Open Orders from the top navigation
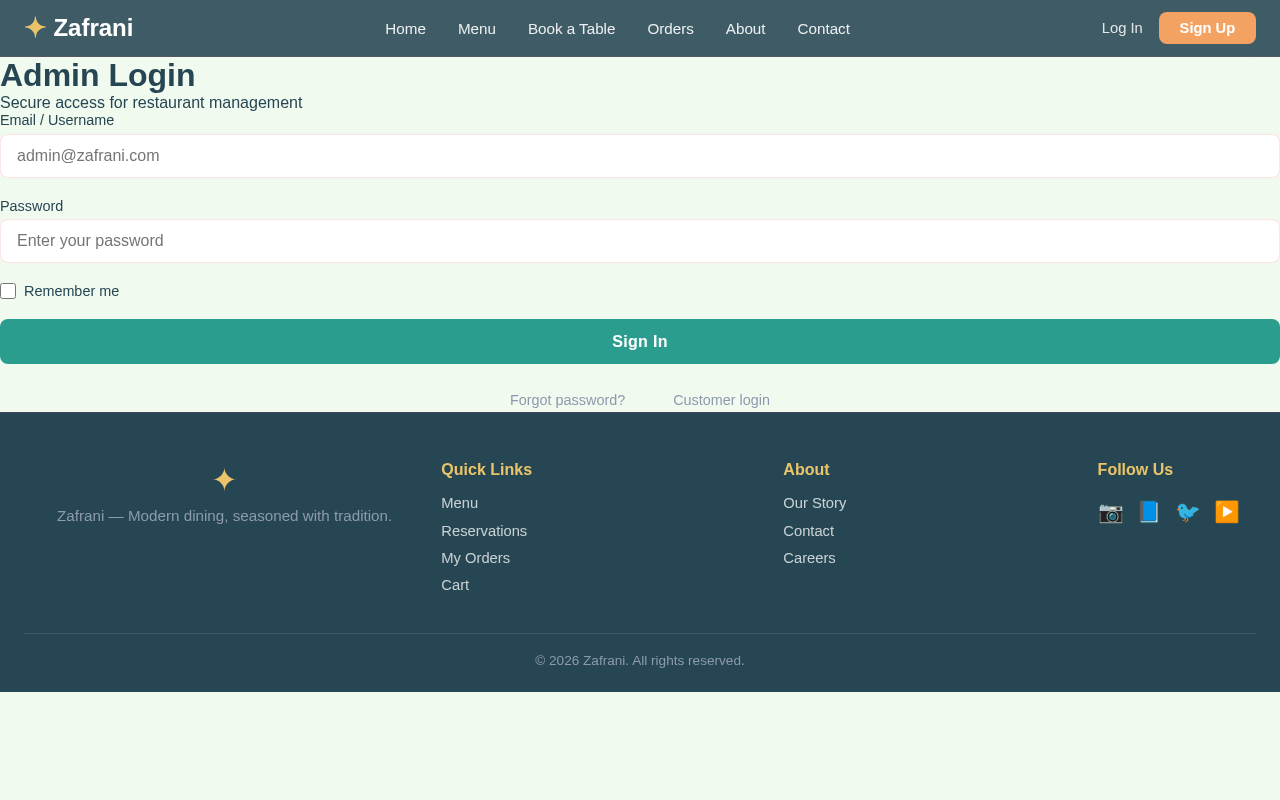Viewport: 1280px width, 800px height. click(670, 28)
